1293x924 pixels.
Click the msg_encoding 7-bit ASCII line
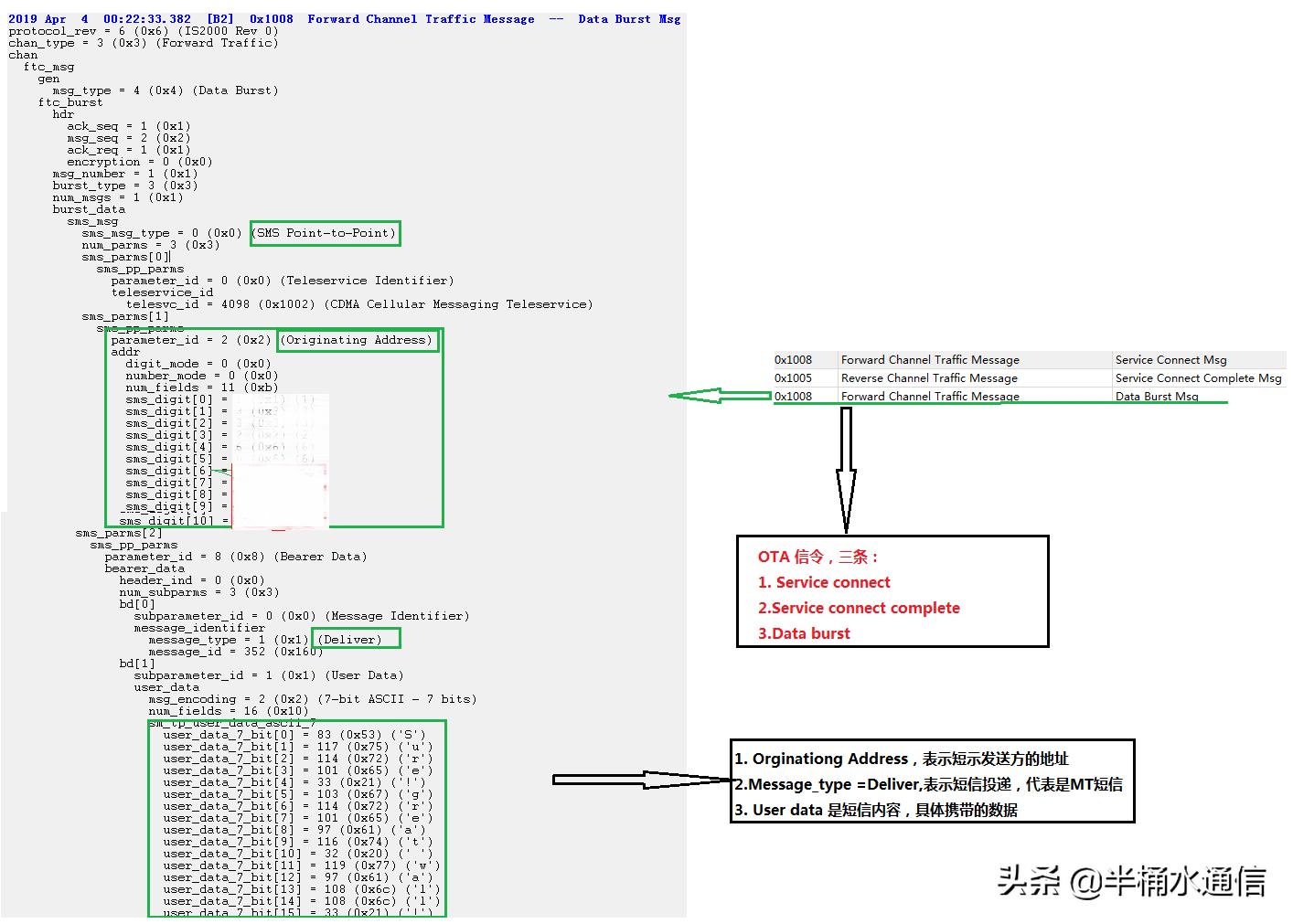coord(312,699)
